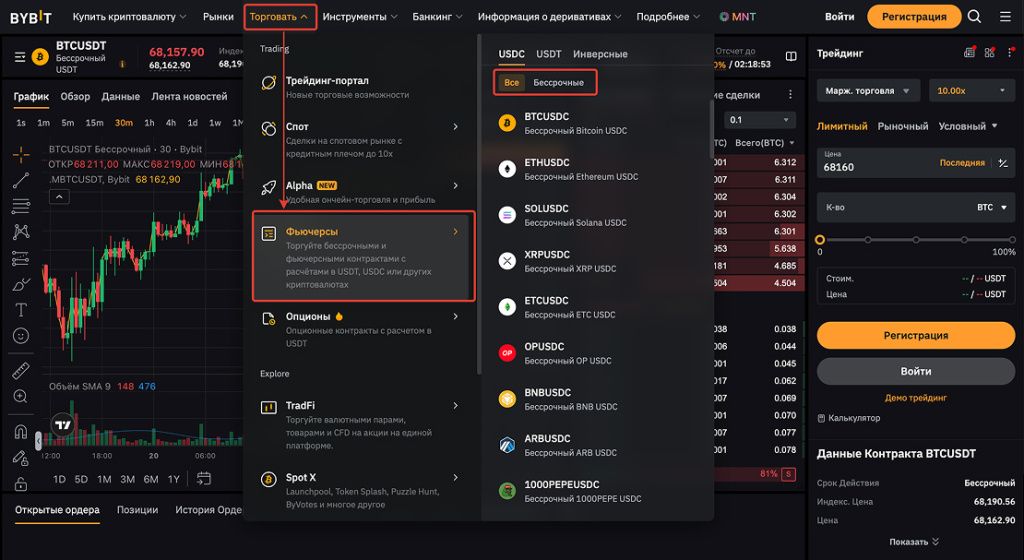This screenshot has width=1024, height=560.
Task: Switch to the Рыночный order tab
Action: [x=903, y=126]
